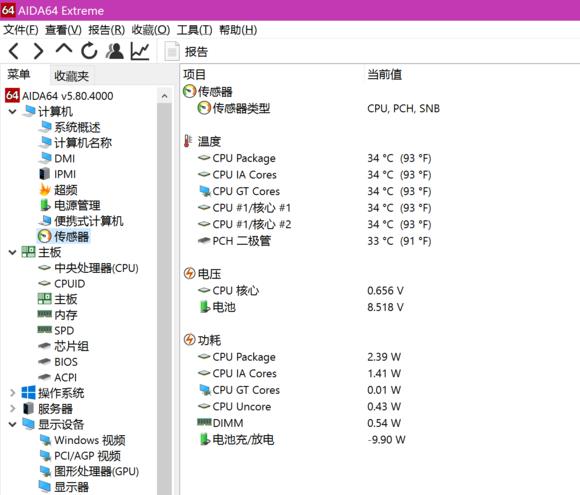Click the 当前值 column header
The image size is (580, 495).
385,74
